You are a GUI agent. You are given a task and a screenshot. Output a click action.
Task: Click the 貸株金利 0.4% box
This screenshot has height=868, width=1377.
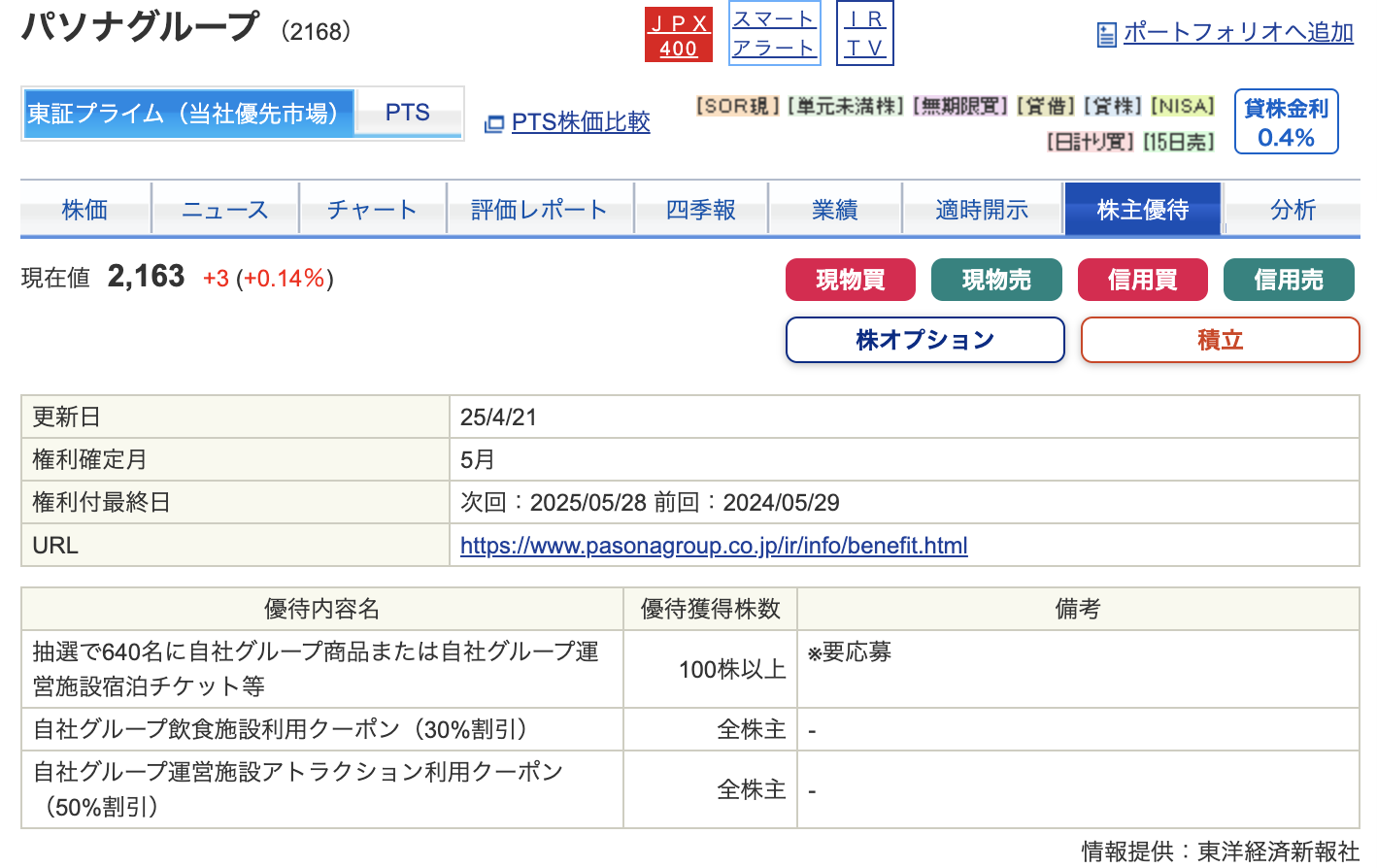coord(1286,122)
